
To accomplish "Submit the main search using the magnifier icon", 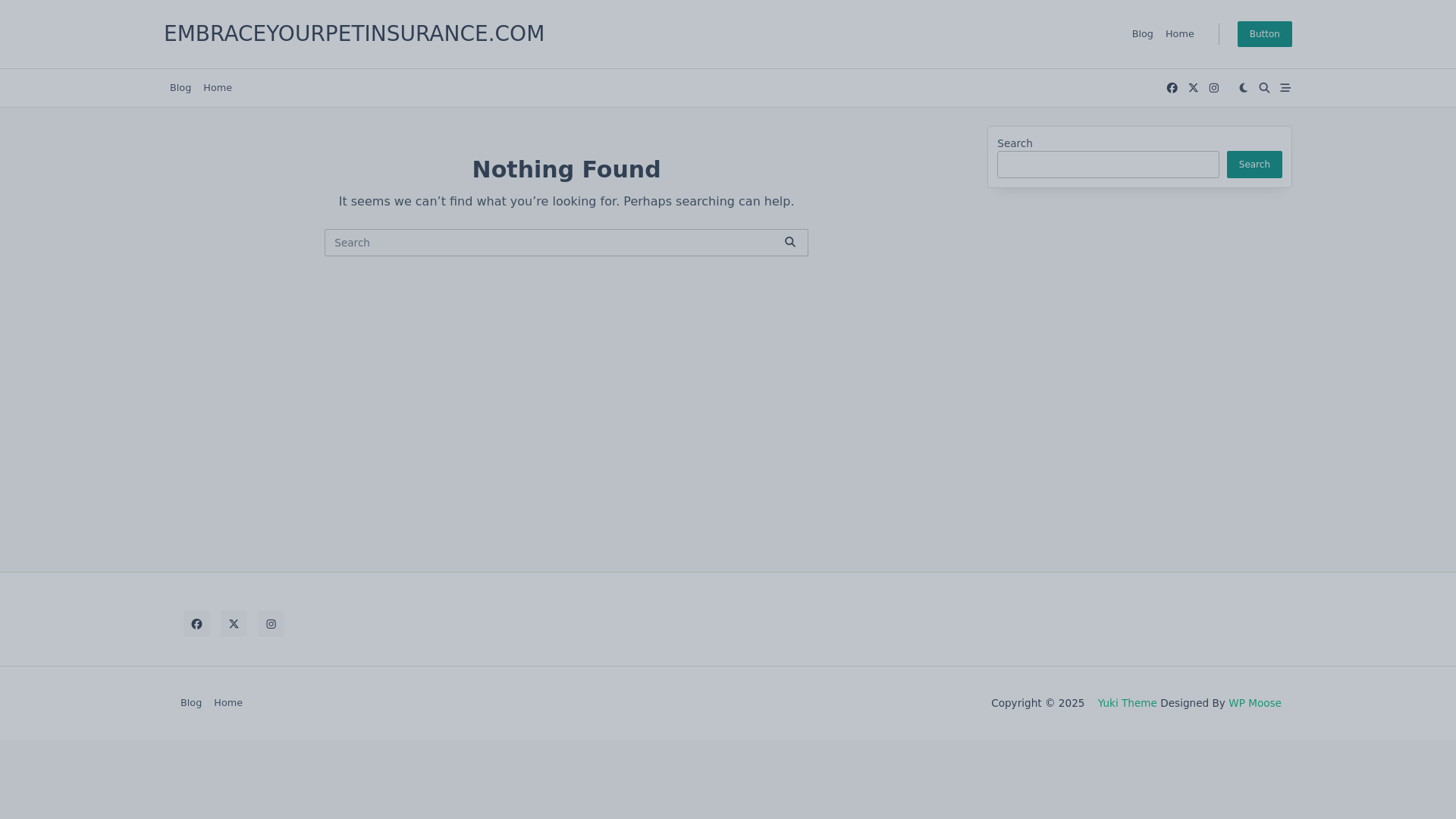I will click(x=790, y=243).
